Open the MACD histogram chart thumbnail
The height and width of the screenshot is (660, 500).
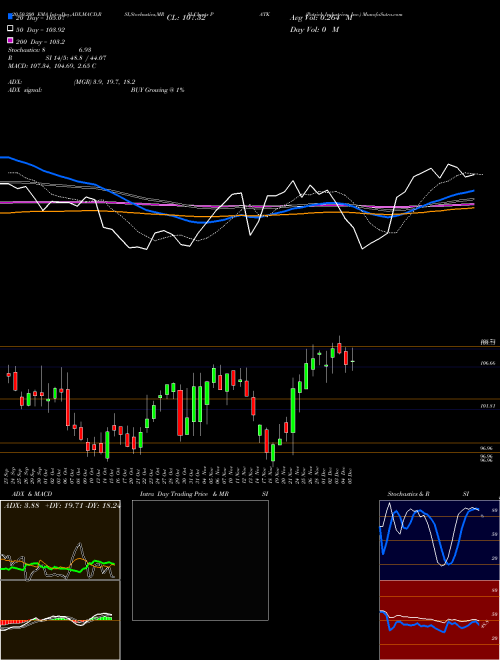point(60,620)
